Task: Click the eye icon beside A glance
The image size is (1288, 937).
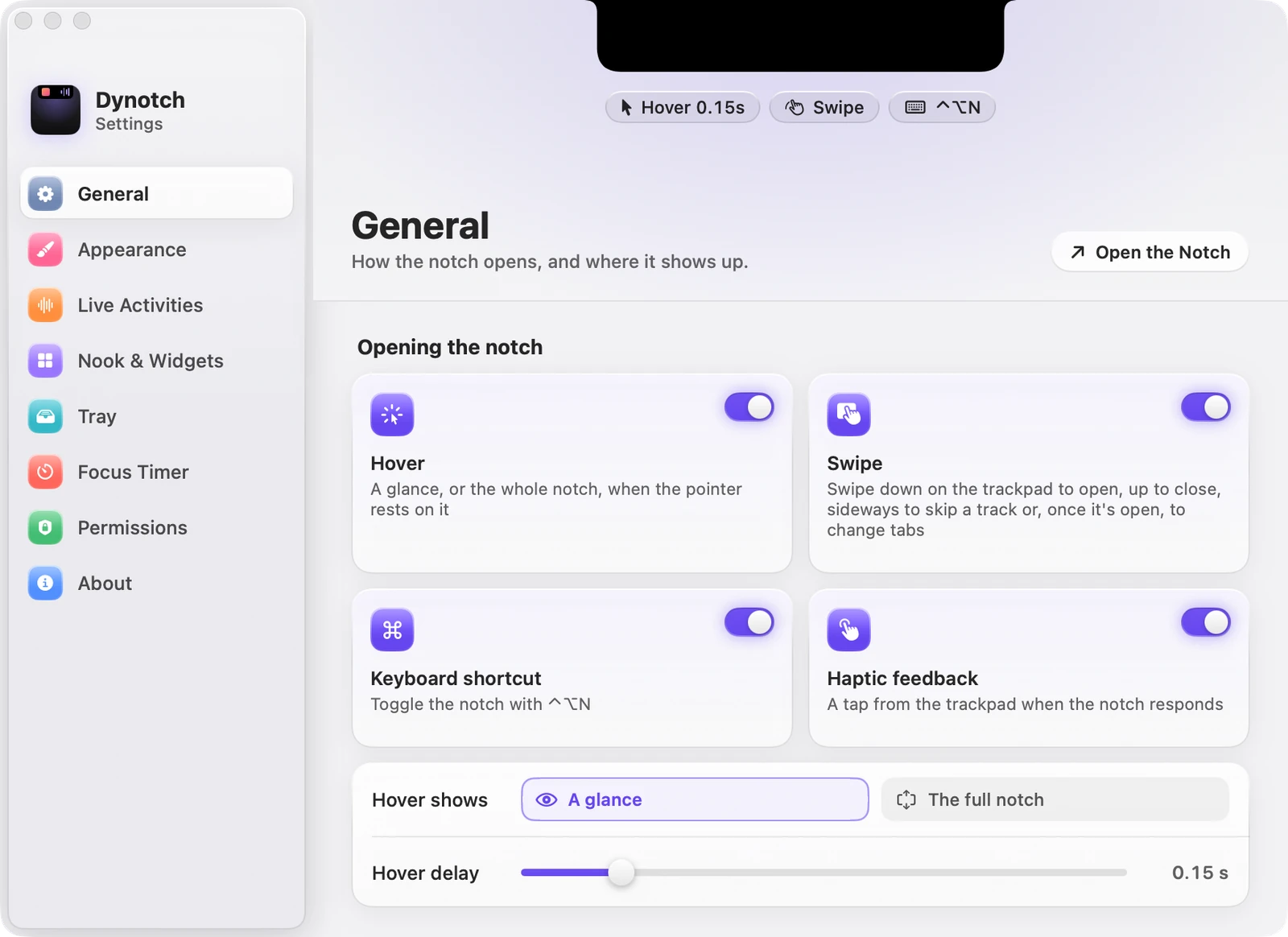Action: [547, 799]
